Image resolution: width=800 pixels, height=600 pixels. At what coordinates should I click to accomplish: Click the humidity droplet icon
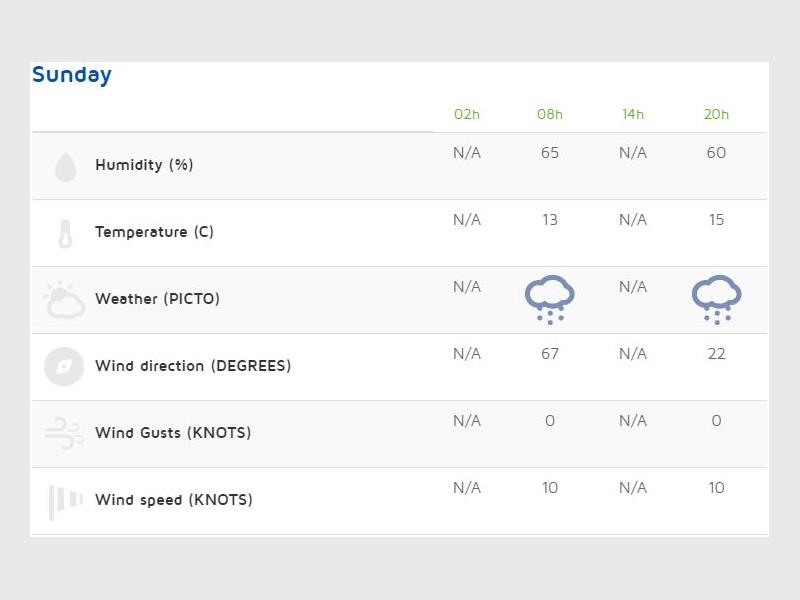[x=65, y=167]
